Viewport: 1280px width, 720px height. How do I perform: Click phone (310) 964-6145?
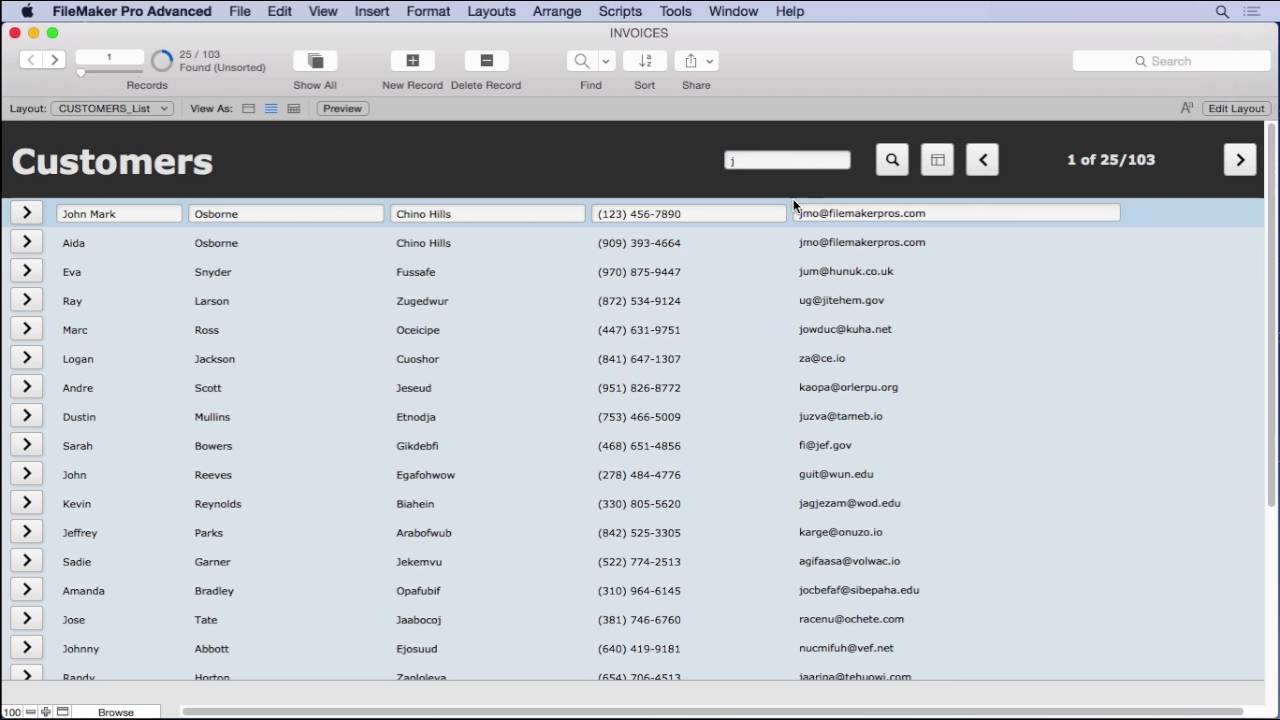pos(639,590)
